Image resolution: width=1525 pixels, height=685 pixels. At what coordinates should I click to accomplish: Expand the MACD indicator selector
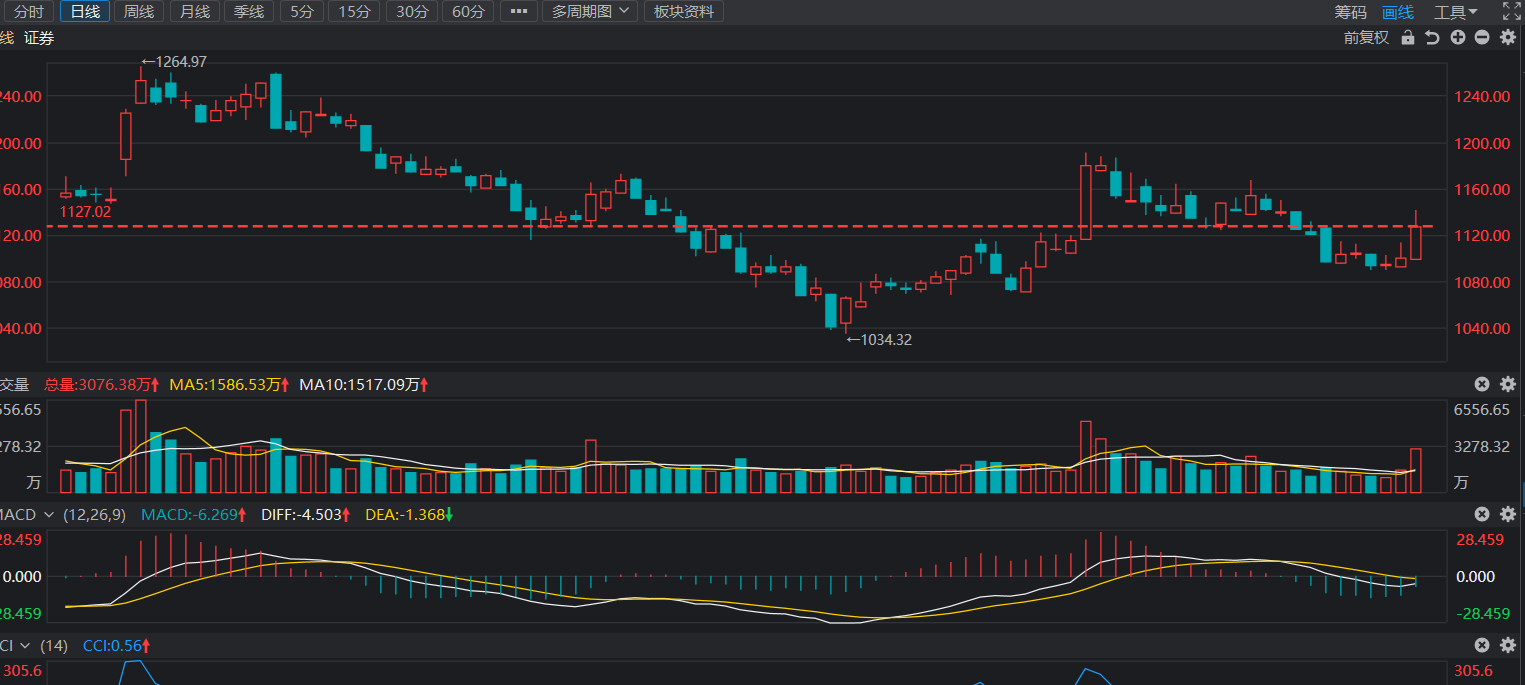click(42, 514)
